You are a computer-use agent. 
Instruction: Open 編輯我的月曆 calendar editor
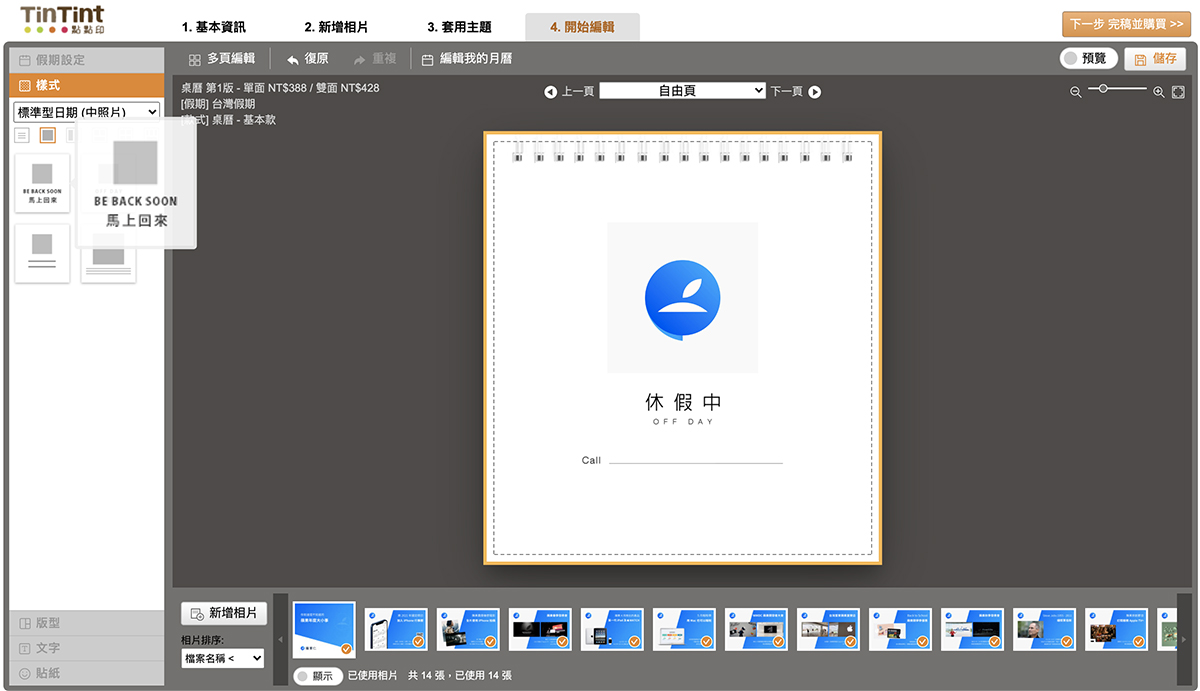[x=467, y=59]
